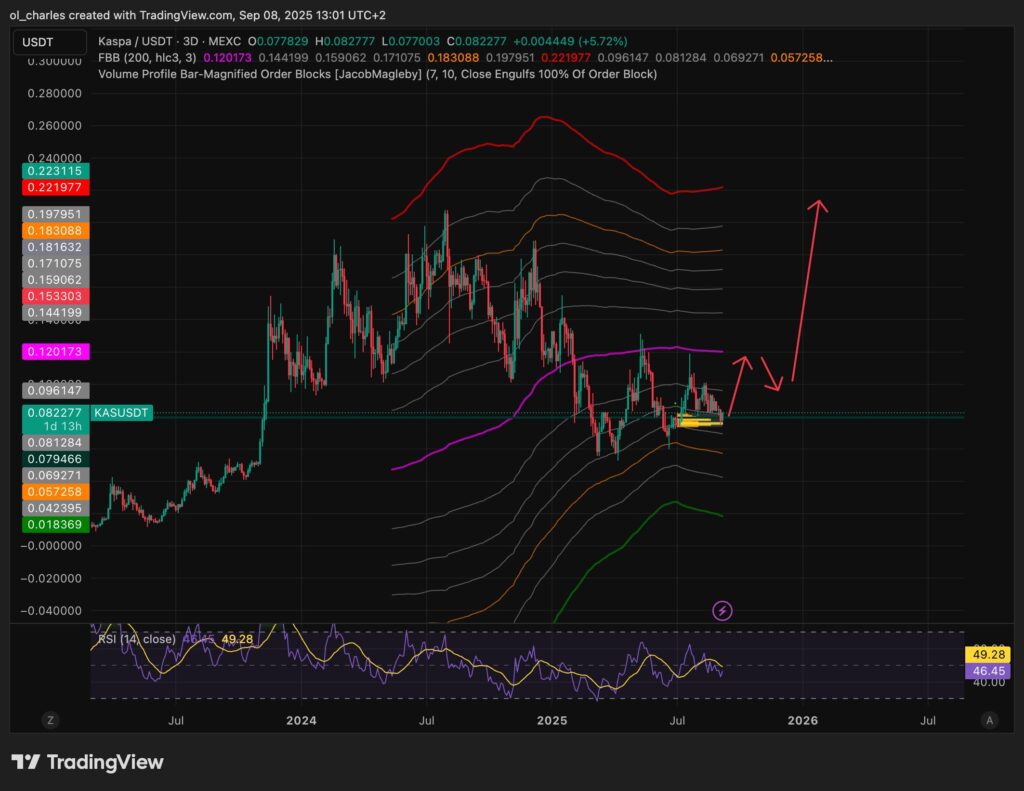
Task: Click the 2026 label on time axis
Action: (x=802, y=720)
